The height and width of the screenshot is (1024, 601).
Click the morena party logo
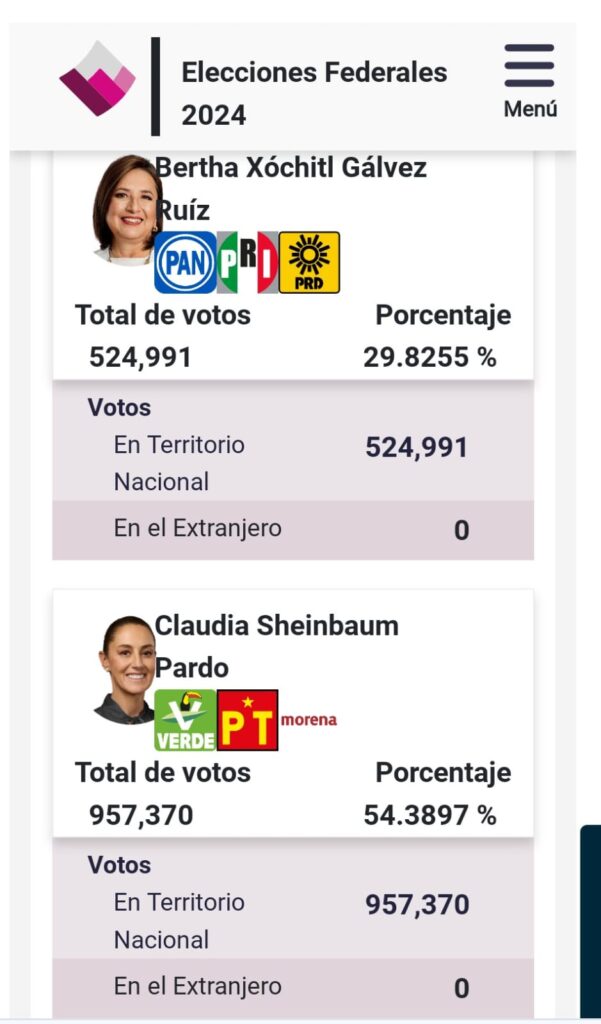coord(309,719)
